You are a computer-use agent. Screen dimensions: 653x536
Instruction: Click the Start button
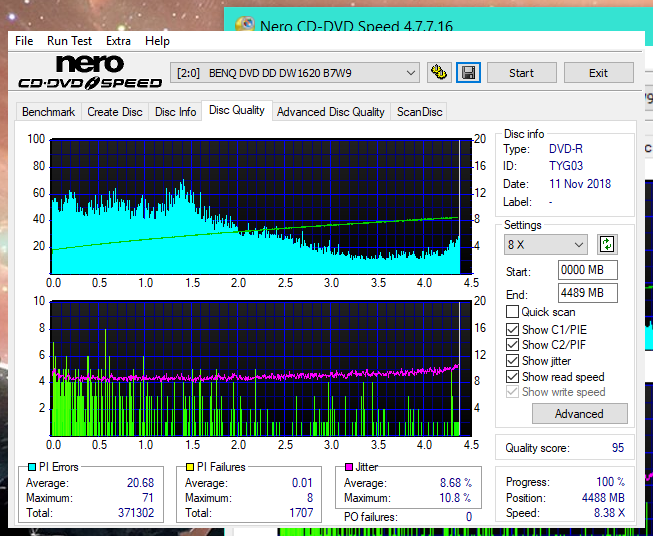point(521,73)
